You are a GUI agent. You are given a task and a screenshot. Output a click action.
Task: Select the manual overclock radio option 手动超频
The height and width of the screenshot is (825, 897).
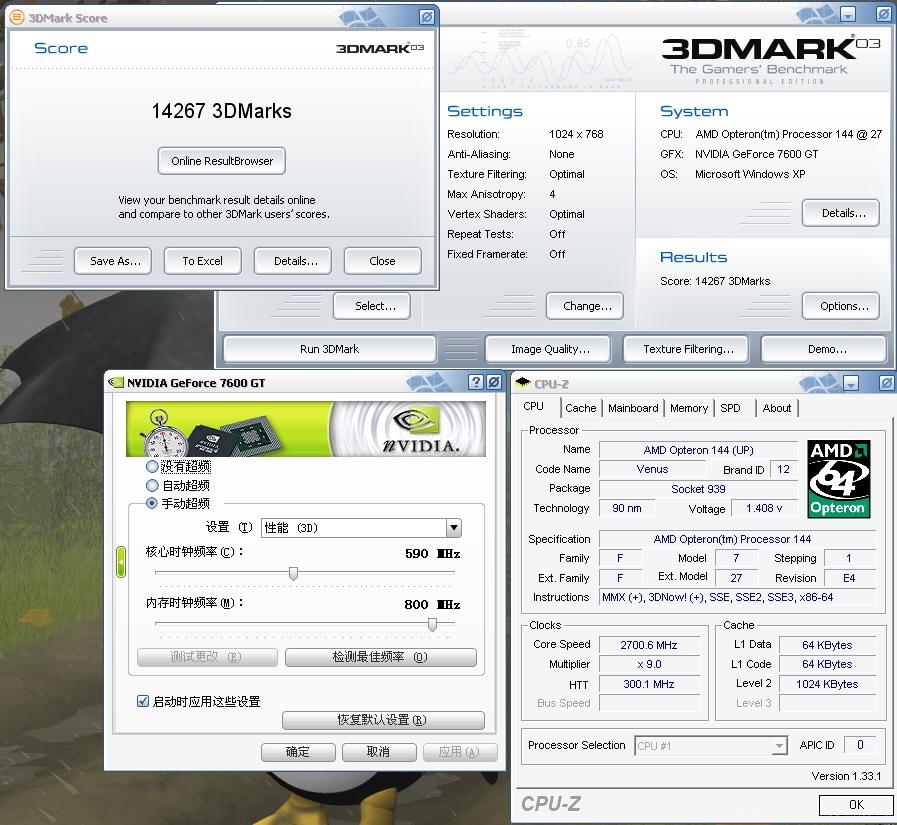[x=152, y=503]
